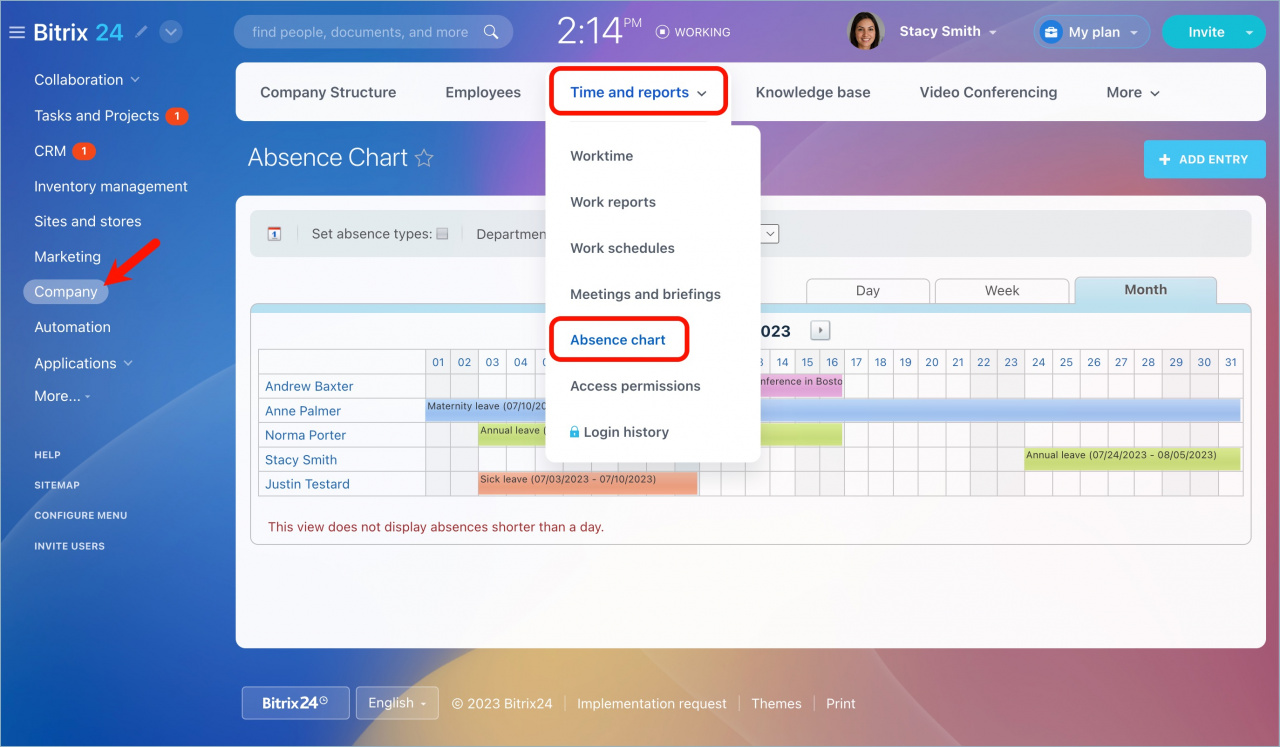Switch to Employees tab
Image resolution: width=1280 pixels, height=747 pixels.
pyautogui.click(x=483, y=92)
